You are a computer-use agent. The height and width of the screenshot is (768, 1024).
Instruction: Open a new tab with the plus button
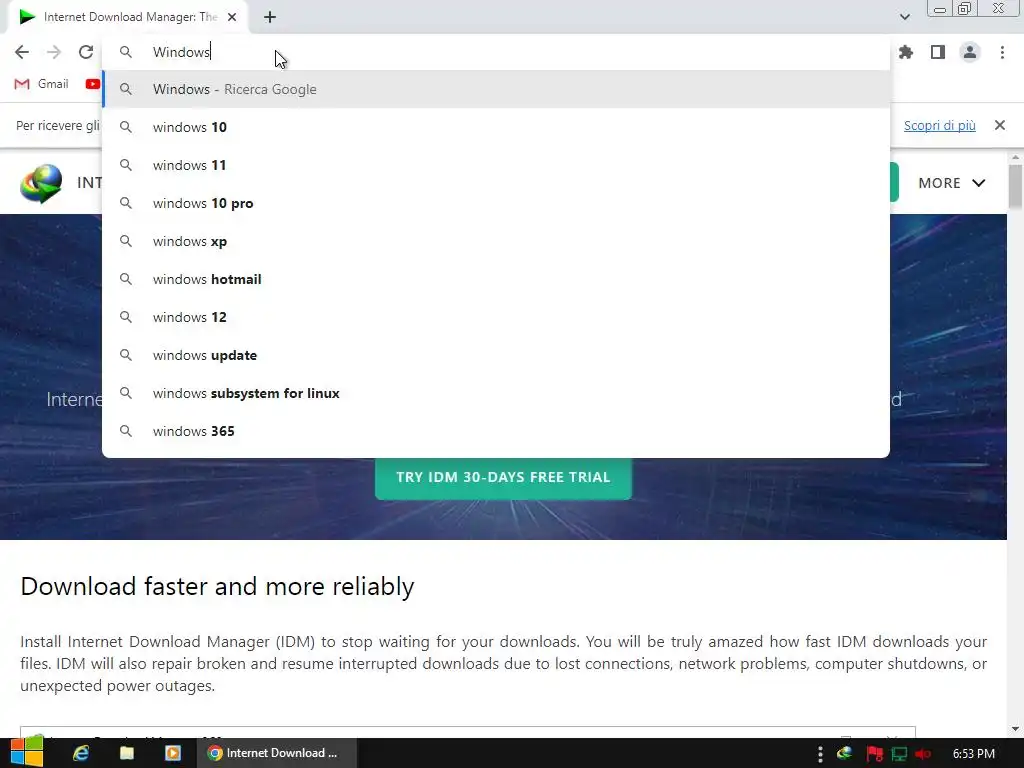pos(270,18)
